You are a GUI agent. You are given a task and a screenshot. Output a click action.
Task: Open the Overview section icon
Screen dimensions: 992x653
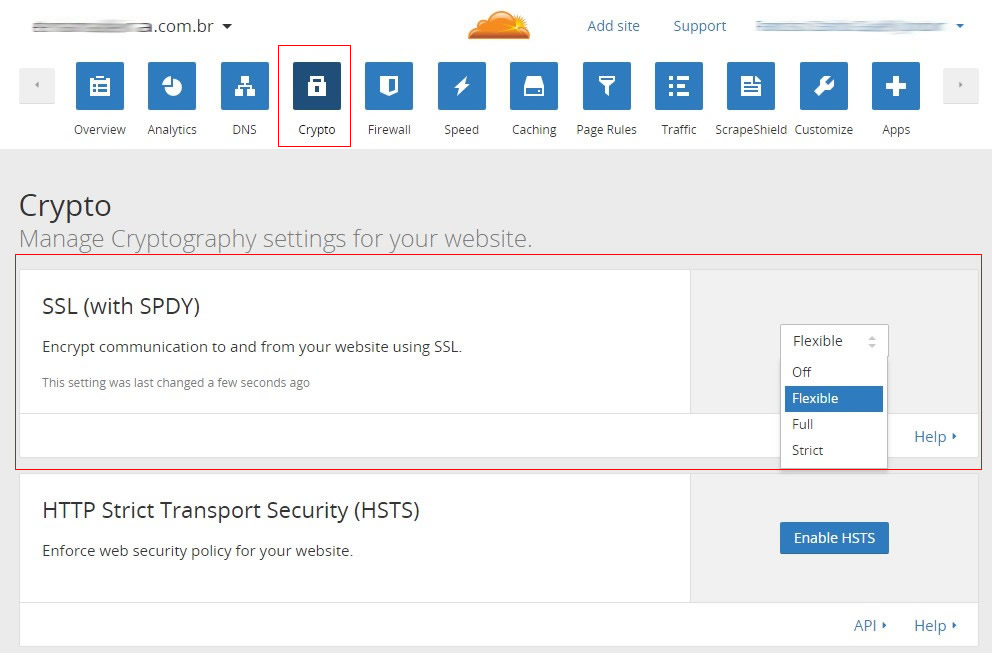100,86
